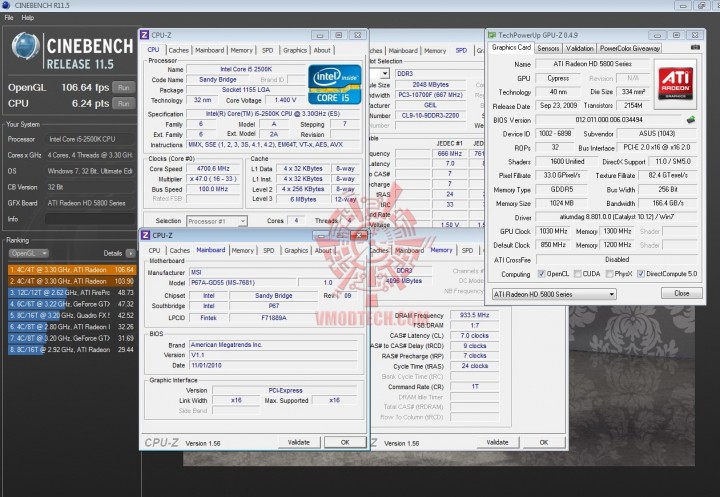720x497 pixels.
Task: Click Mainboard tab in top CPU-Z window
Action: (209, 50)
